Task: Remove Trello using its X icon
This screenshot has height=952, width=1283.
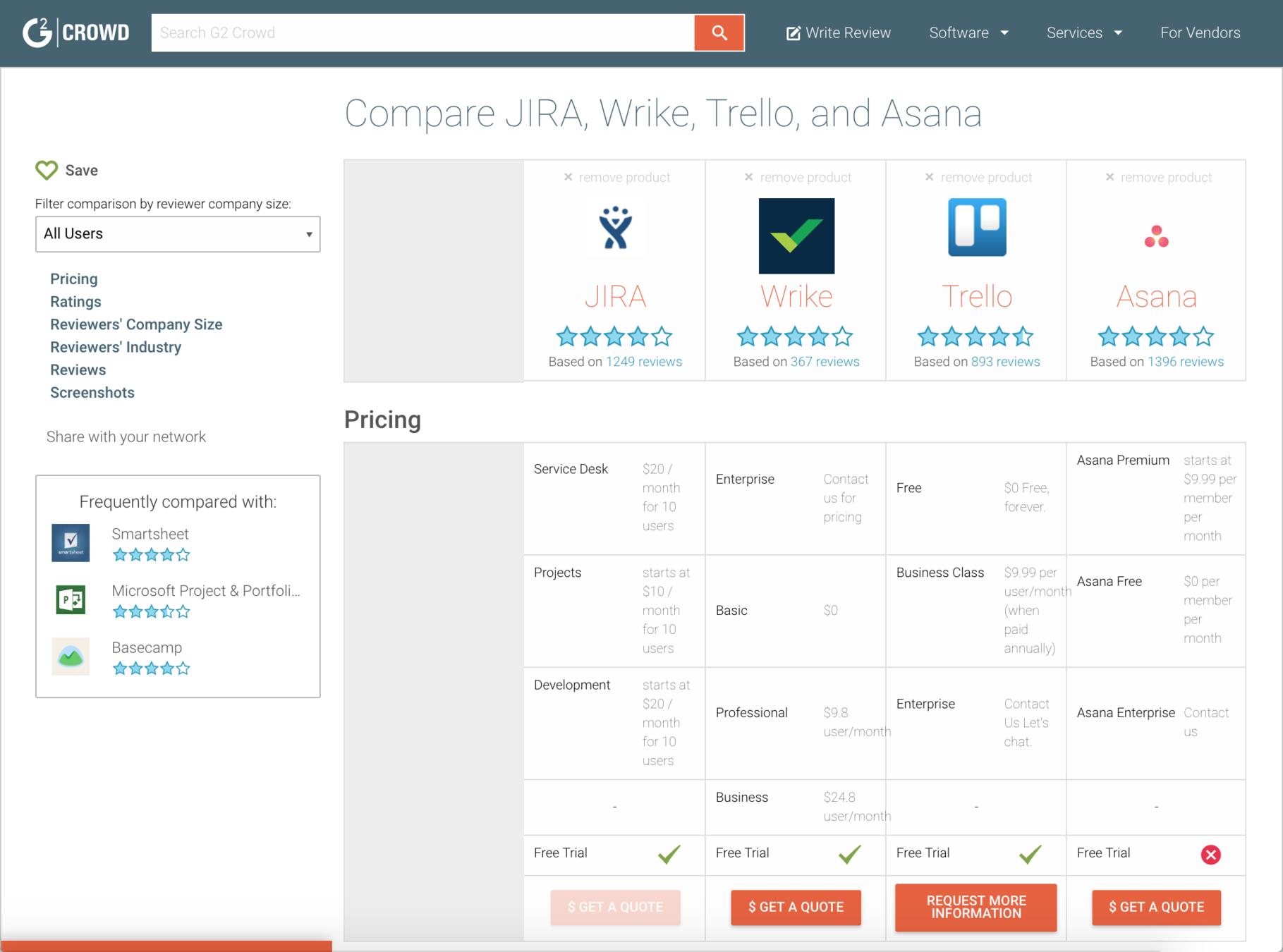Action: coord(930,177)
